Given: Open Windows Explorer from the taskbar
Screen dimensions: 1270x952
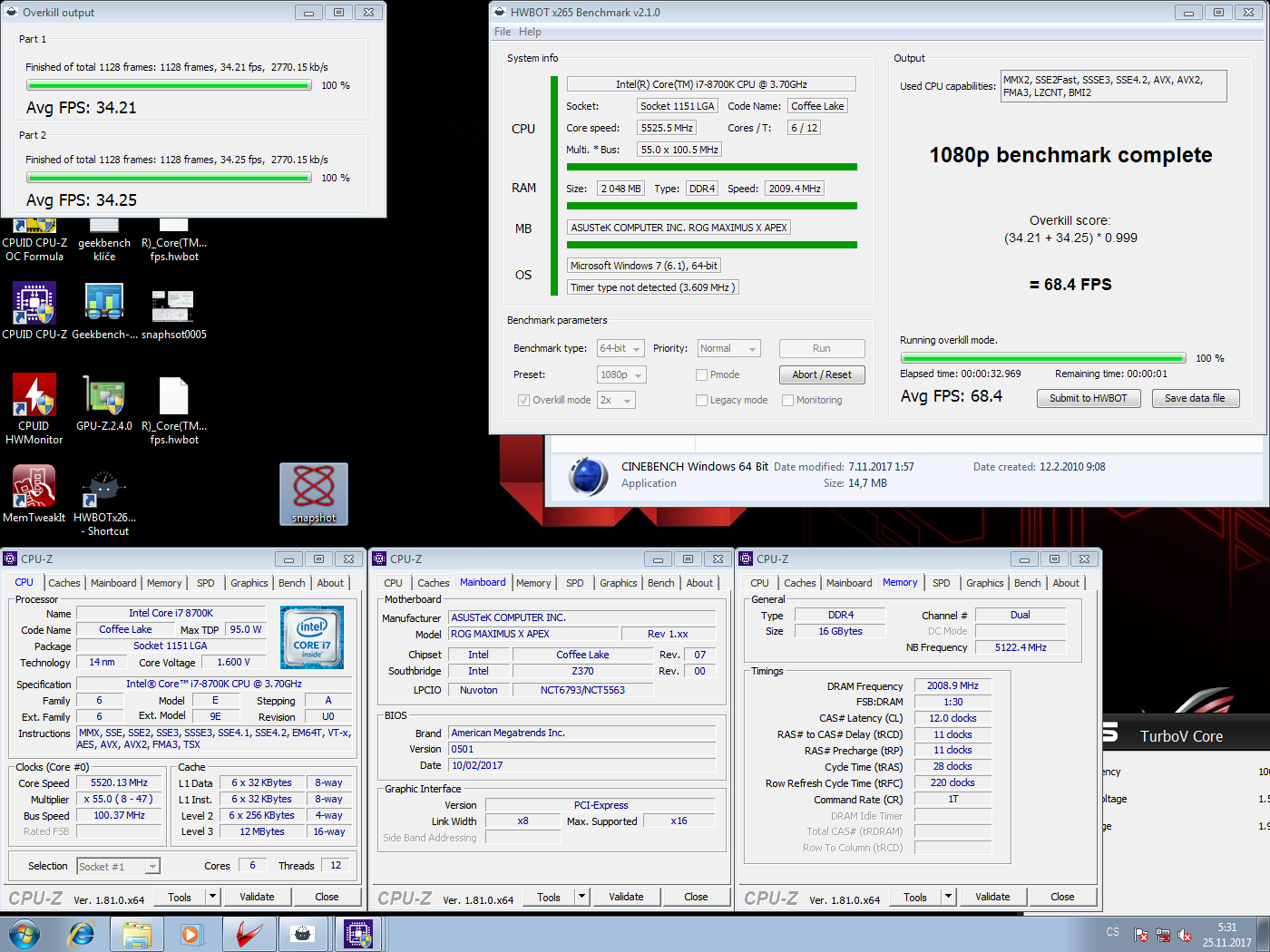Looking at the screenshot, I should (x=137, y=934).
